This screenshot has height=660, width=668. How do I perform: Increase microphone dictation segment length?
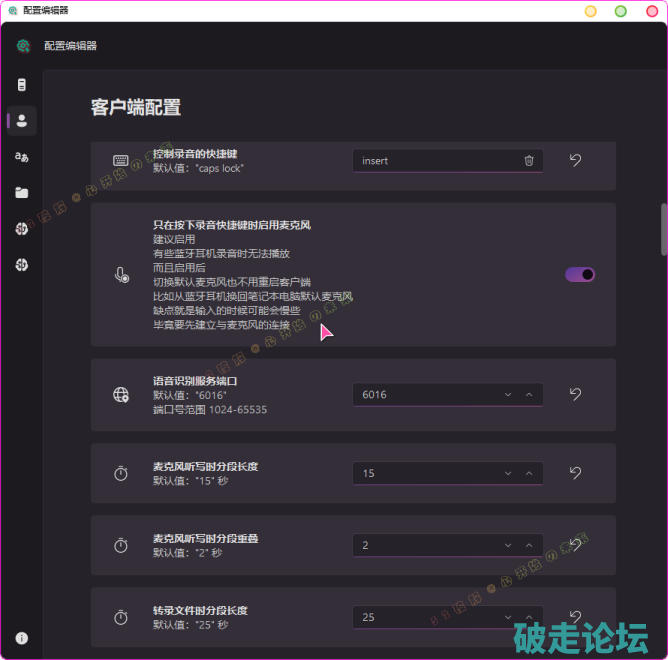[x=529, y=473]
